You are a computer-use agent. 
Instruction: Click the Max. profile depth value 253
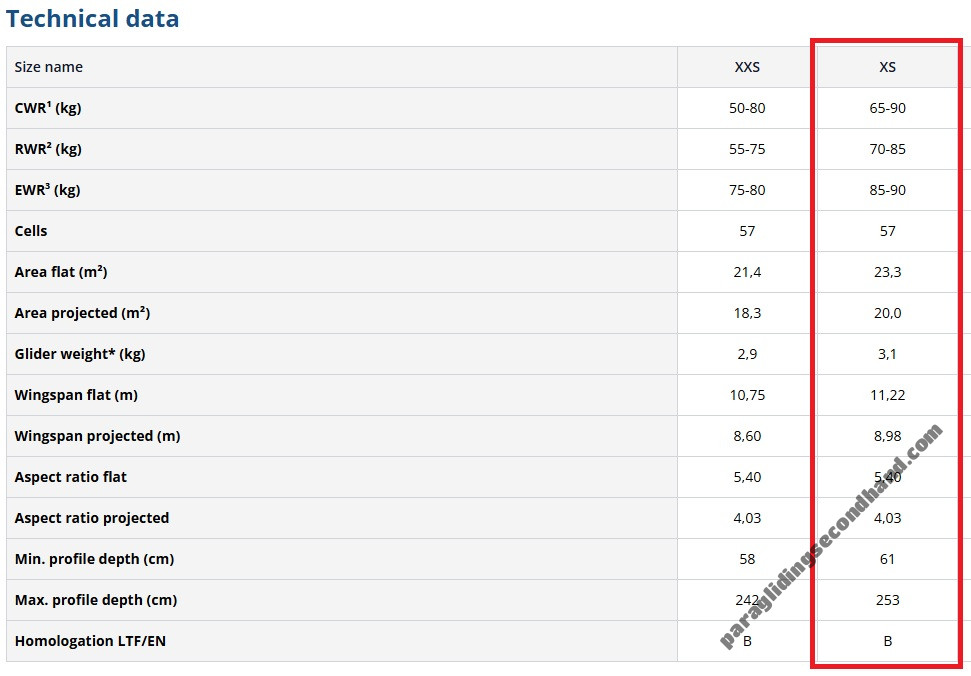887,600
